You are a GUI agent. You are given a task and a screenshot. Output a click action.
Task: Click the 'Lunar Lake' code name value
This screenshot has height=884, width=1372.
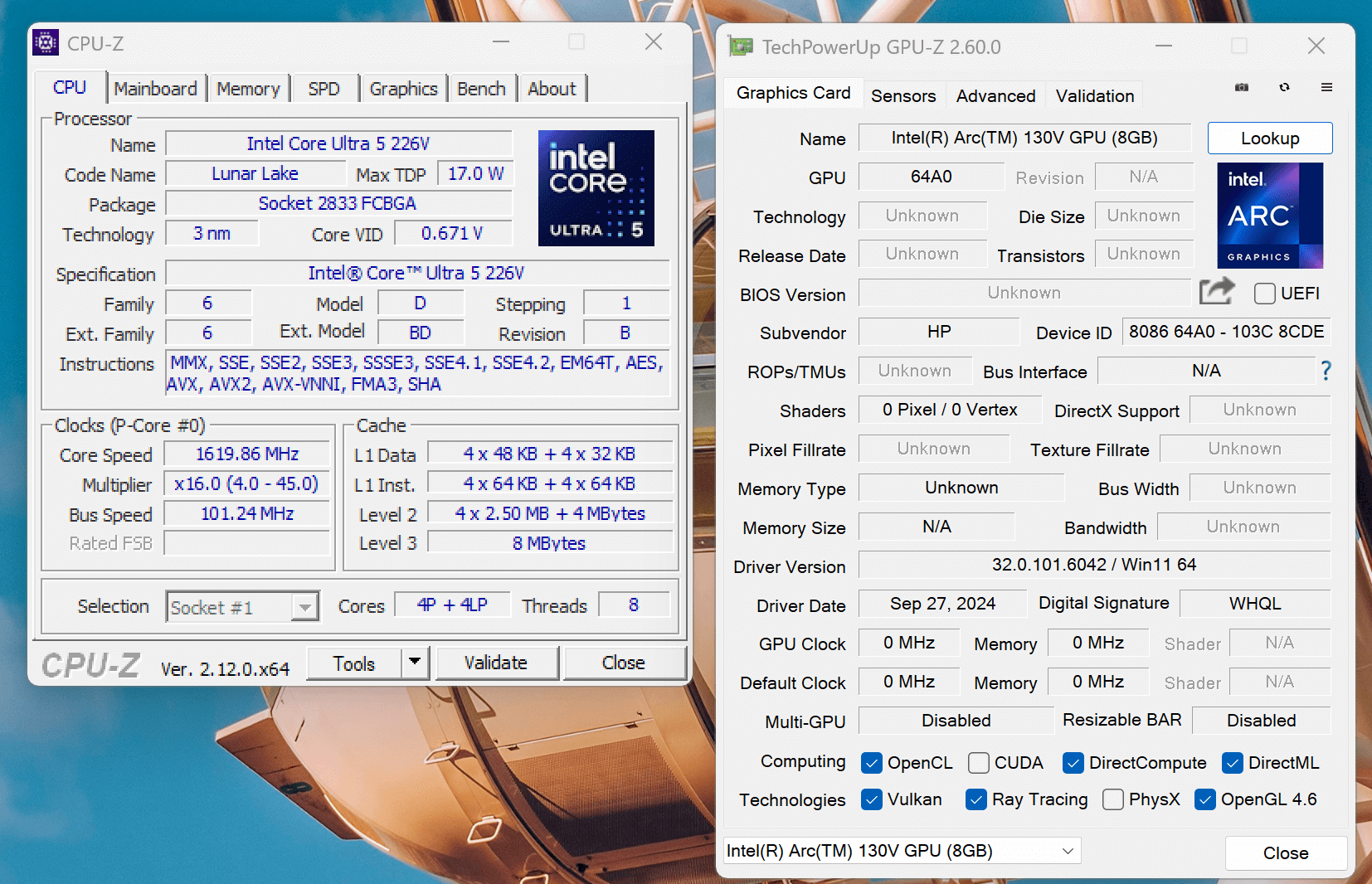[x=255, y=173]
